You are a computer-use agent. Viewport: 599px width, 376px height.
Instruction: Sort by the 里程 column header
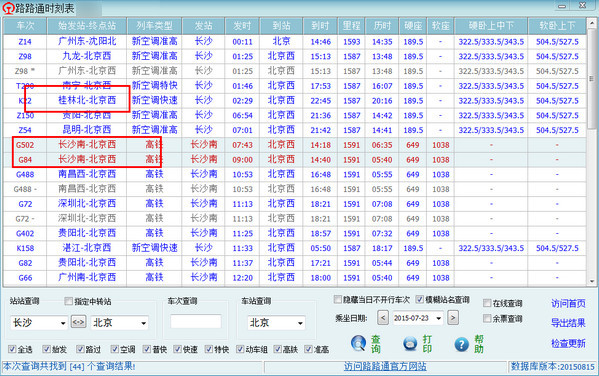click(x=351, y=26)
